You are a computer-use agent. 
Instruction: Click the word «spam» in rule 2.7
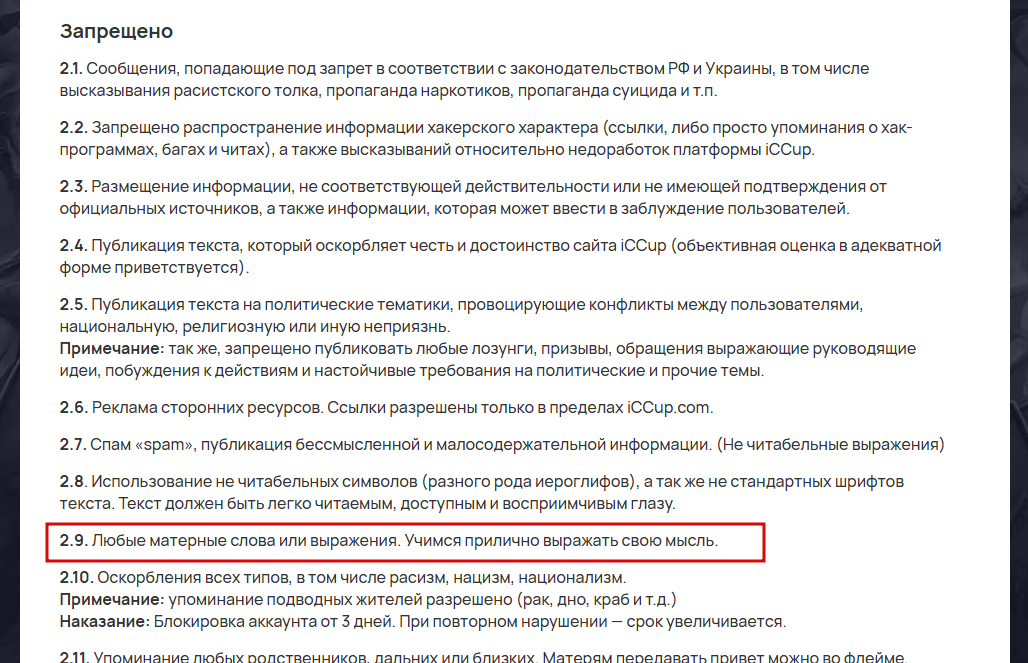165,444
